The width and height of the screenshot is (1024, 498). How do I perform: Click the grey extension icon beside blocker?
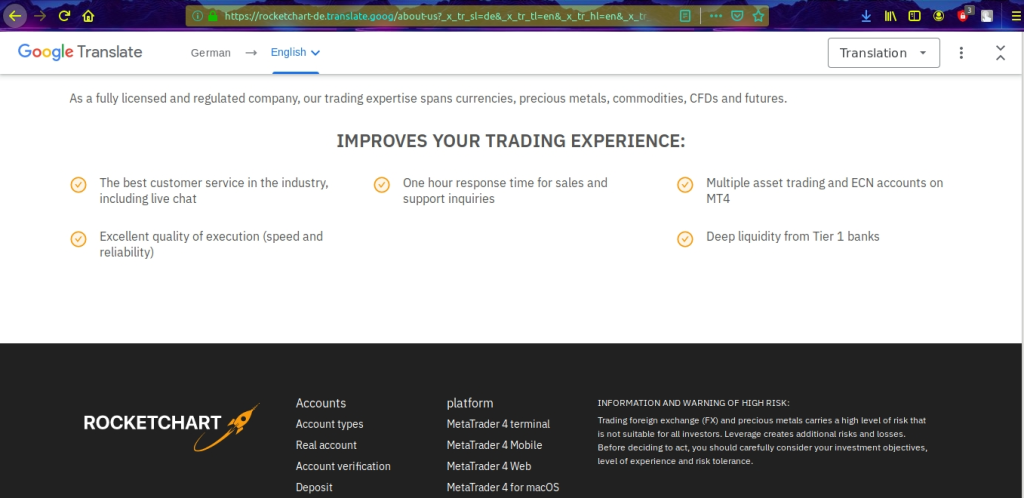(x=987, y=16)
